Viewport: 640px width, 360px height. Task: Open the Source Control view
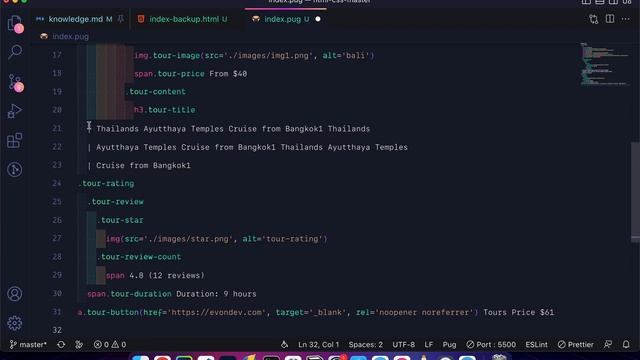(15, 83)
